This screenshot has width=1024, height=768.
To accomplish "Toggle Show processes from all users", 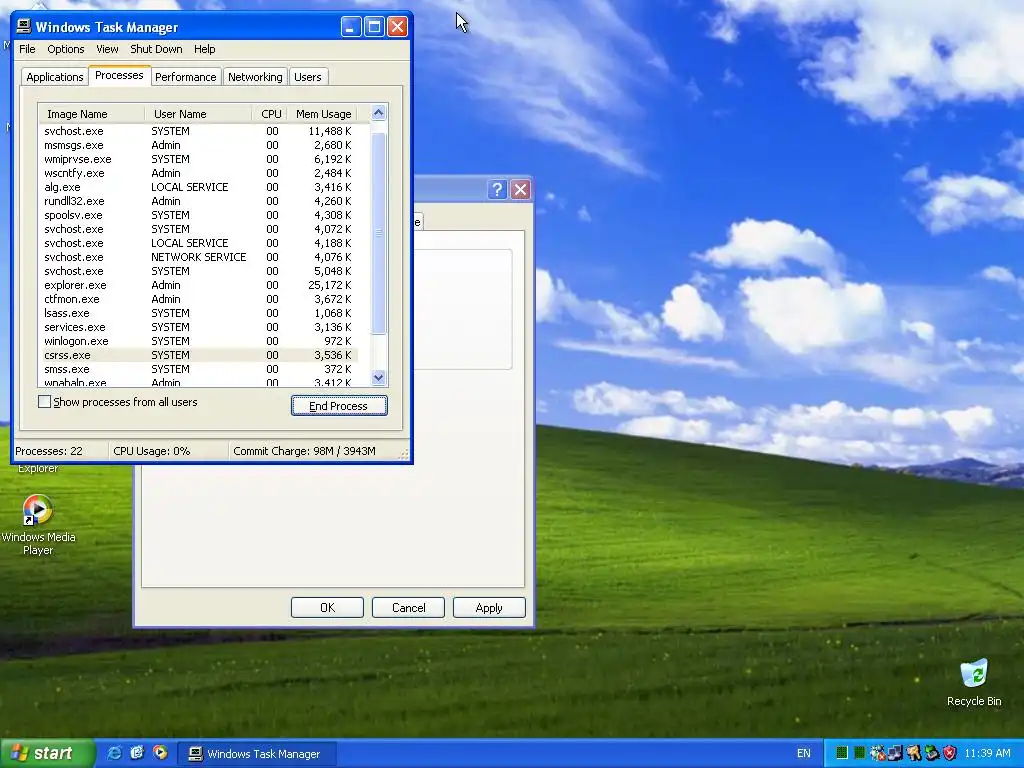I will point(44,402).
